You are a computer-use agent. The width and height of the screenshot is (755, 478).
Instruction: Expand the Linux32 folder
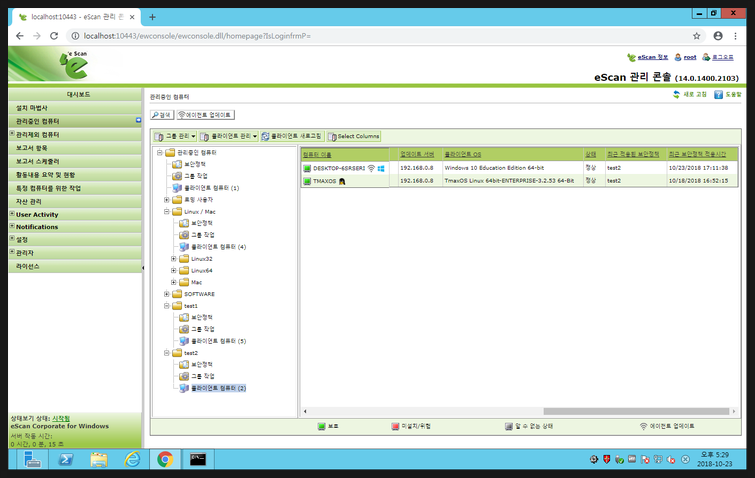coord(174,259)
